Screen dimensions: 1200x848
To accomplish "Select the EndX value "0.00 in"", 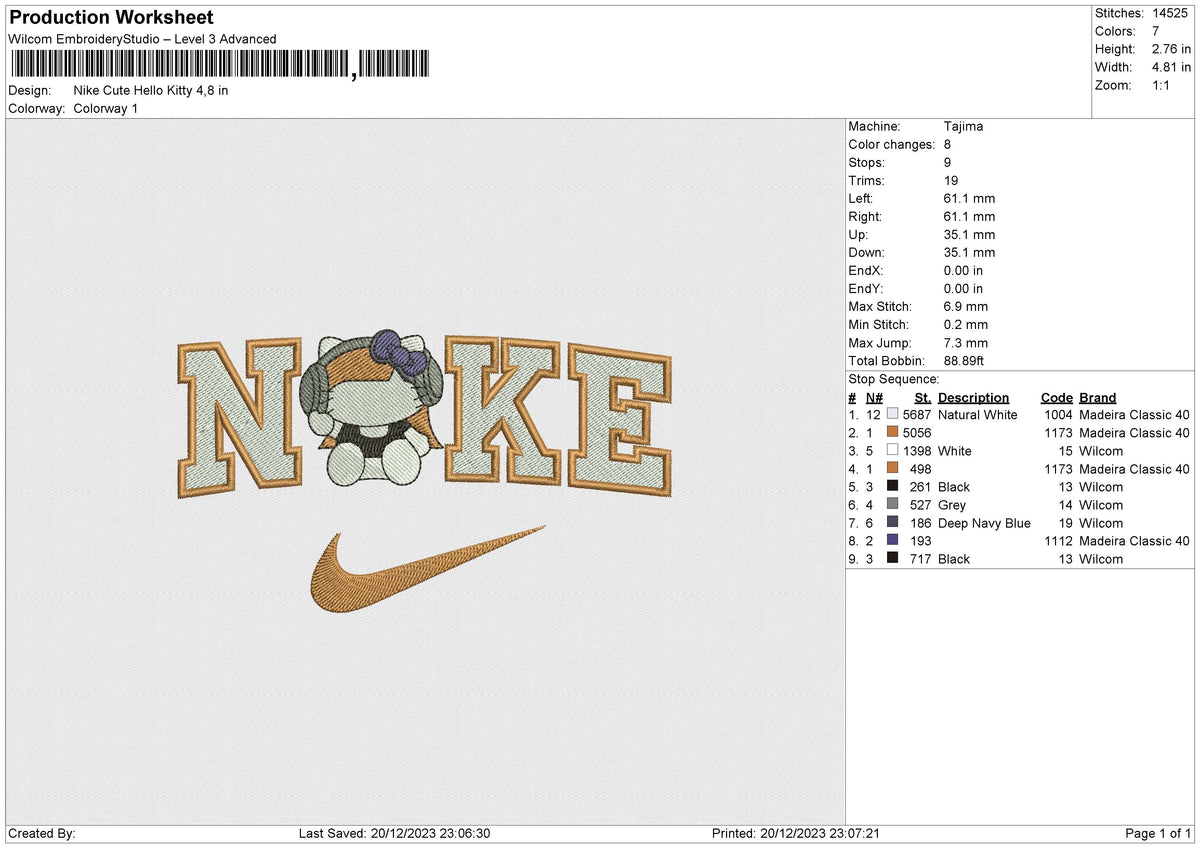I will (964, 271).
